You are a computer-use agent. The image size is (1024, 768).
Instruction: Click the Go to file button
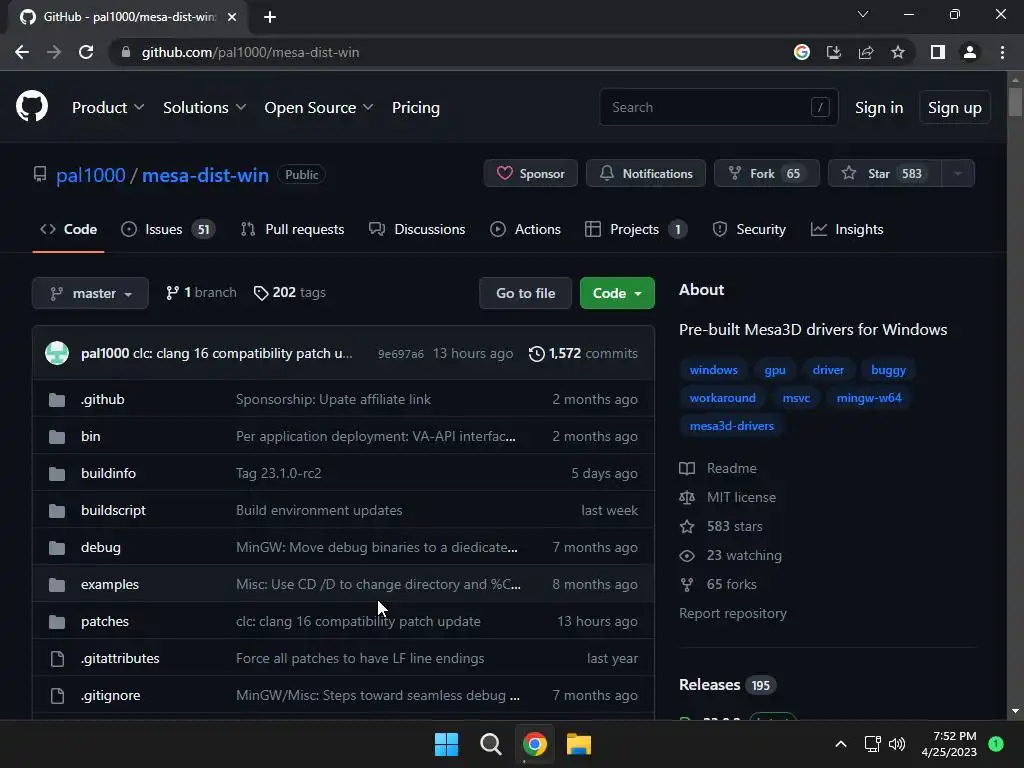click(x=526, y=293)
